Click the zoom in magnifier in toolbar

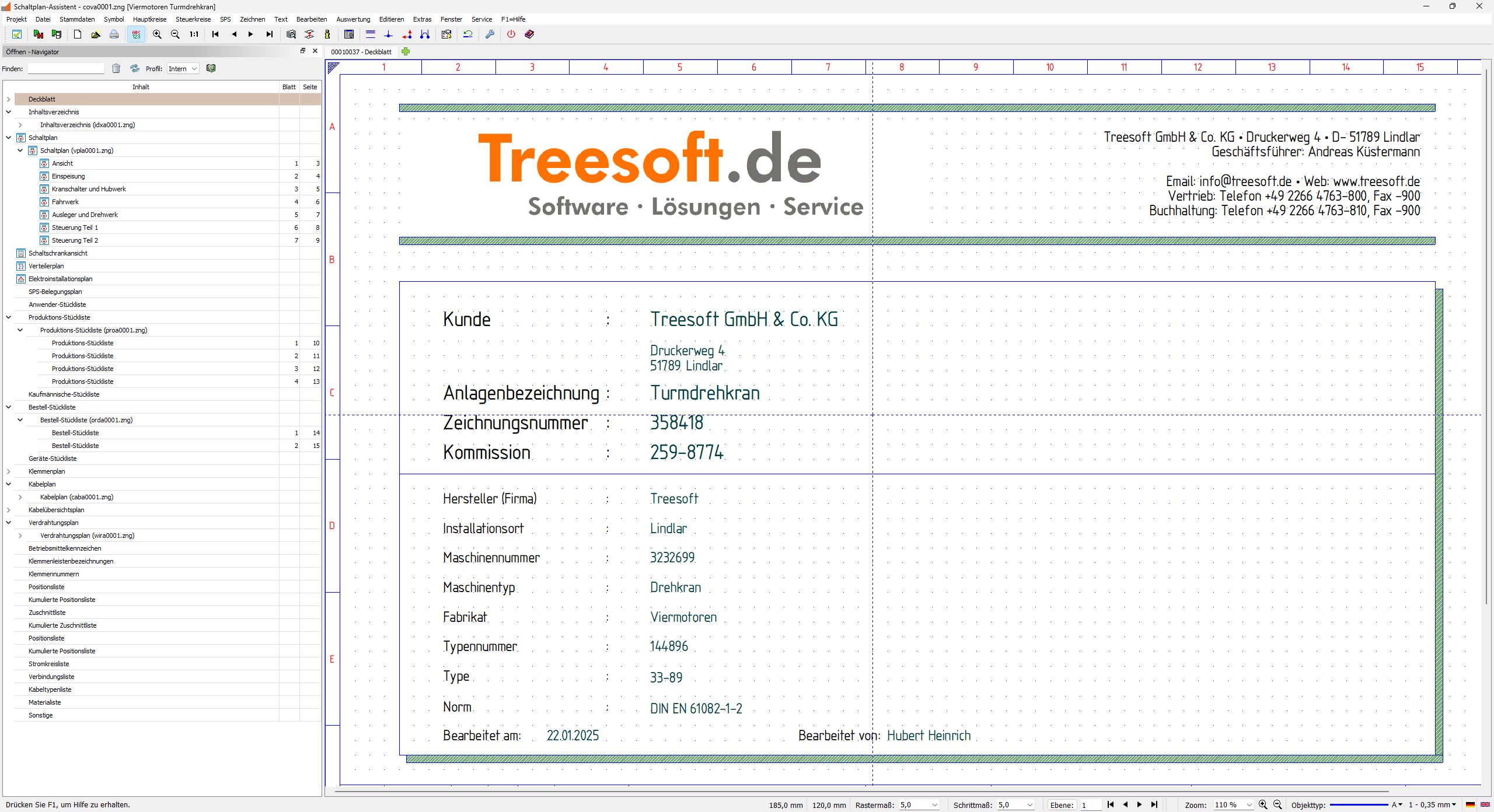[157, 34]
